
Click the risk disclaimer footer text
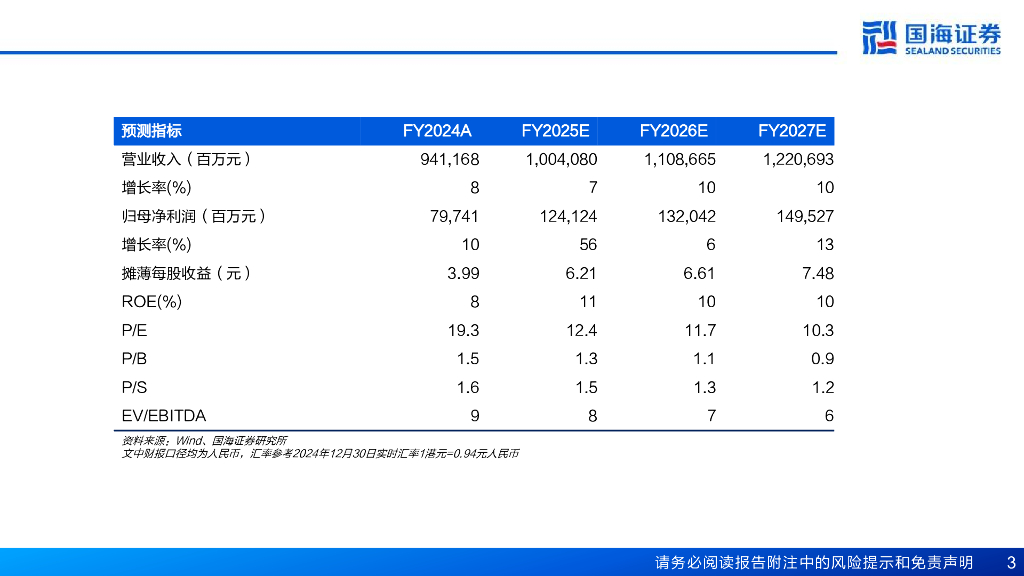click(x=814, y=562)
